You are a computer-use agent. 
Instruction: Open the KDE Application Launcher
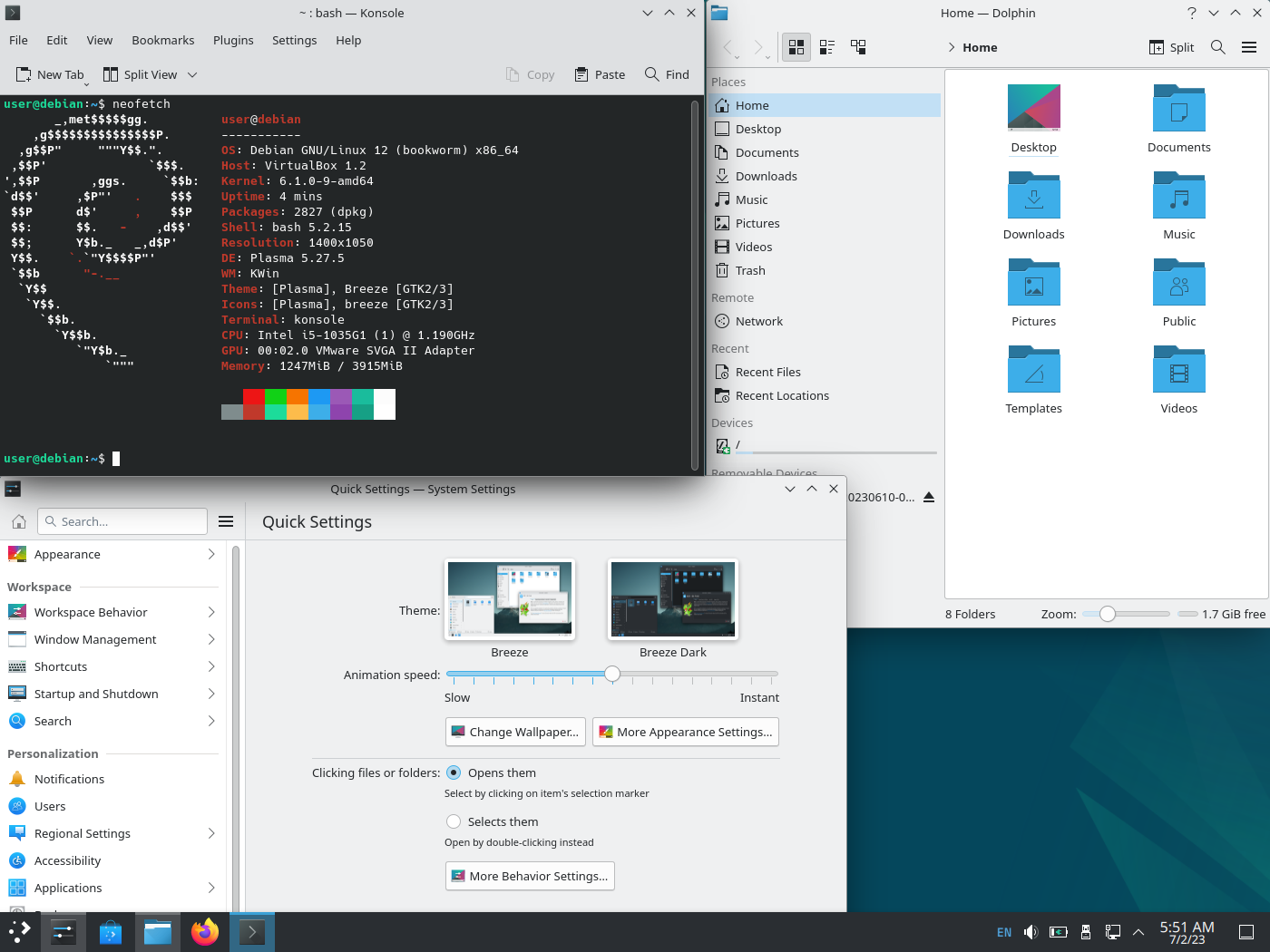(x=19, y=931)
